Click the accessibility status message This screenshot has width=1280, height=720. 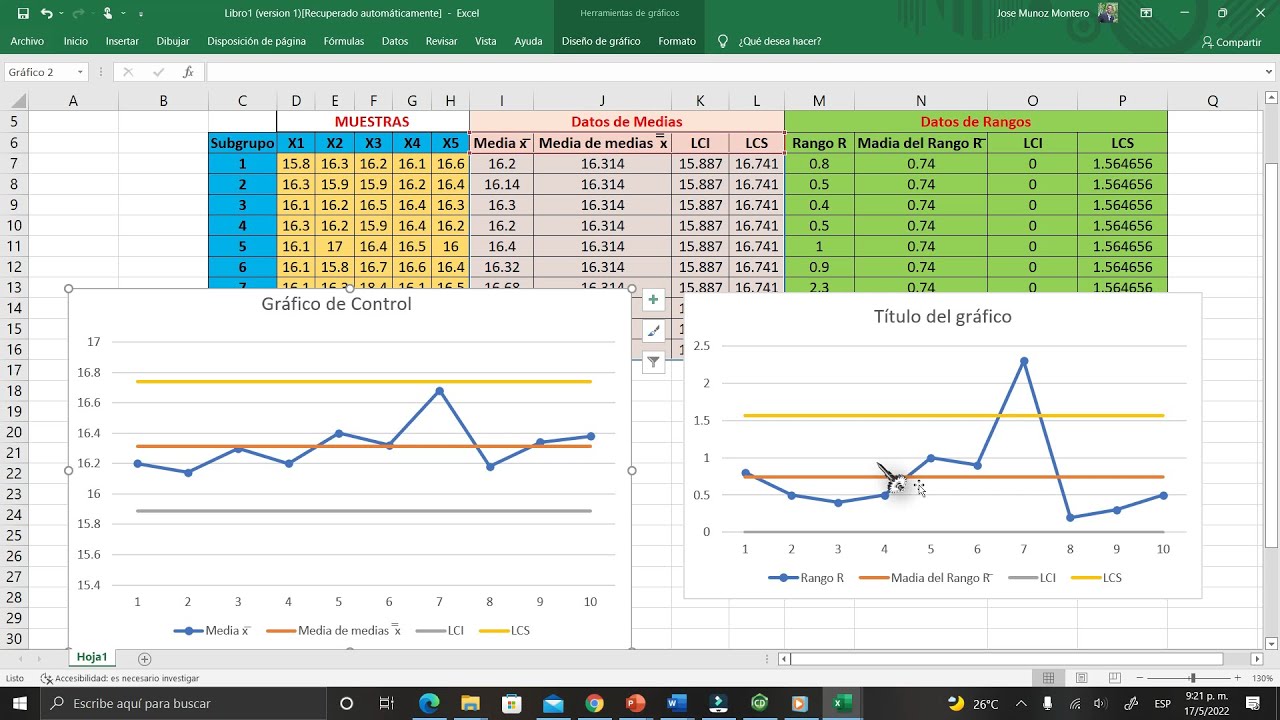tap(119, 678)
